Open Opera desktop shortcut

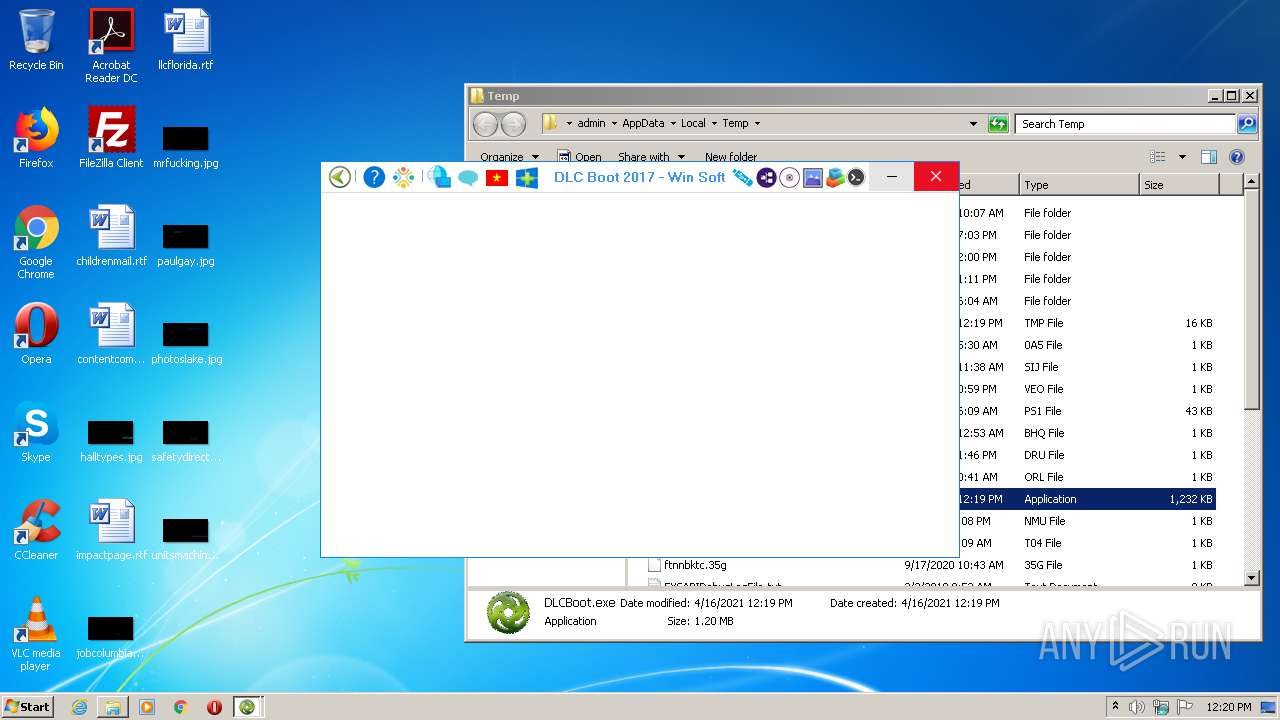coord(36,334)
